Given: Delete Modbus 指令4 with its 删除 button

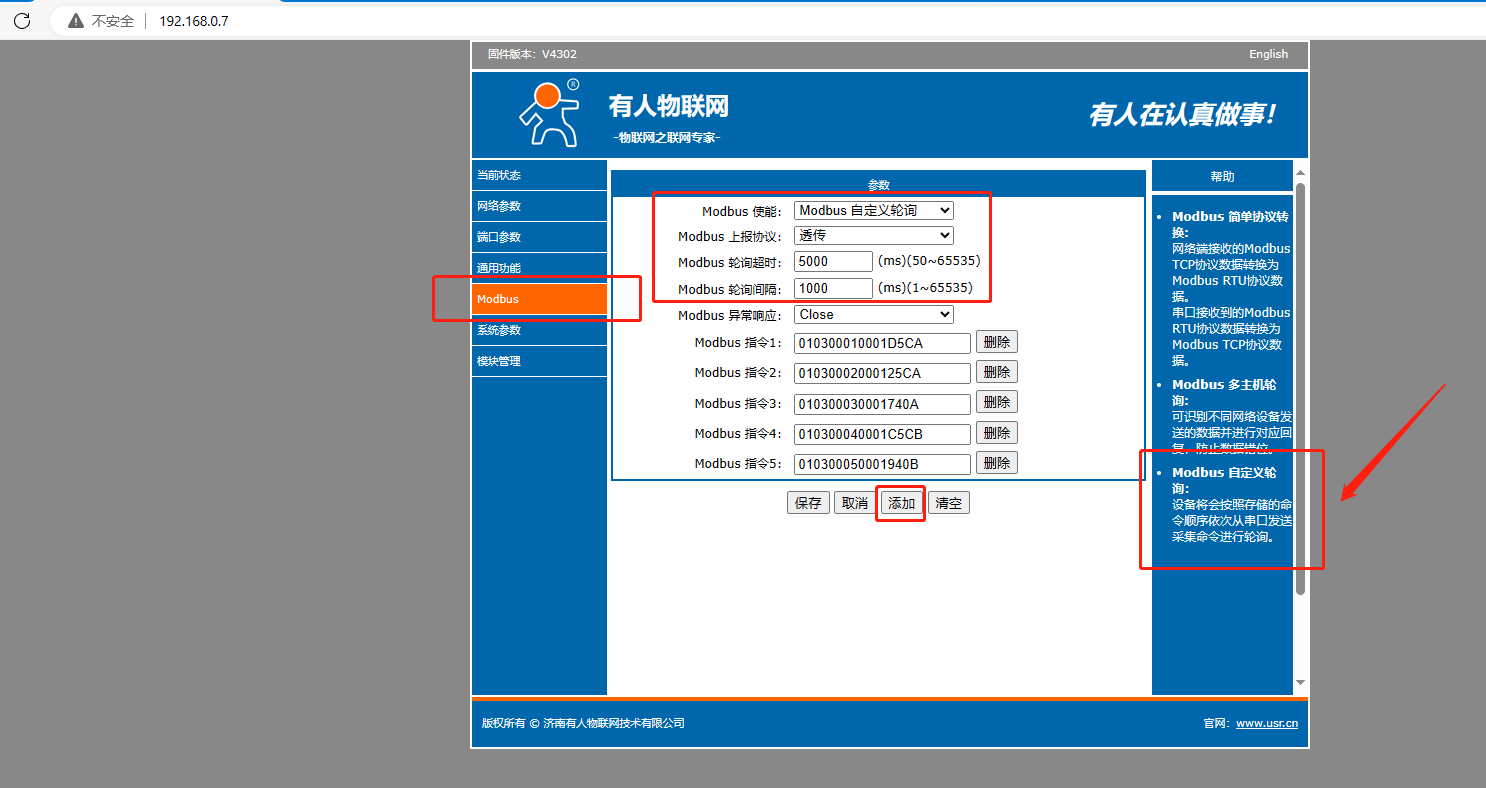Looking at the screenshot, I should point(997,433).
